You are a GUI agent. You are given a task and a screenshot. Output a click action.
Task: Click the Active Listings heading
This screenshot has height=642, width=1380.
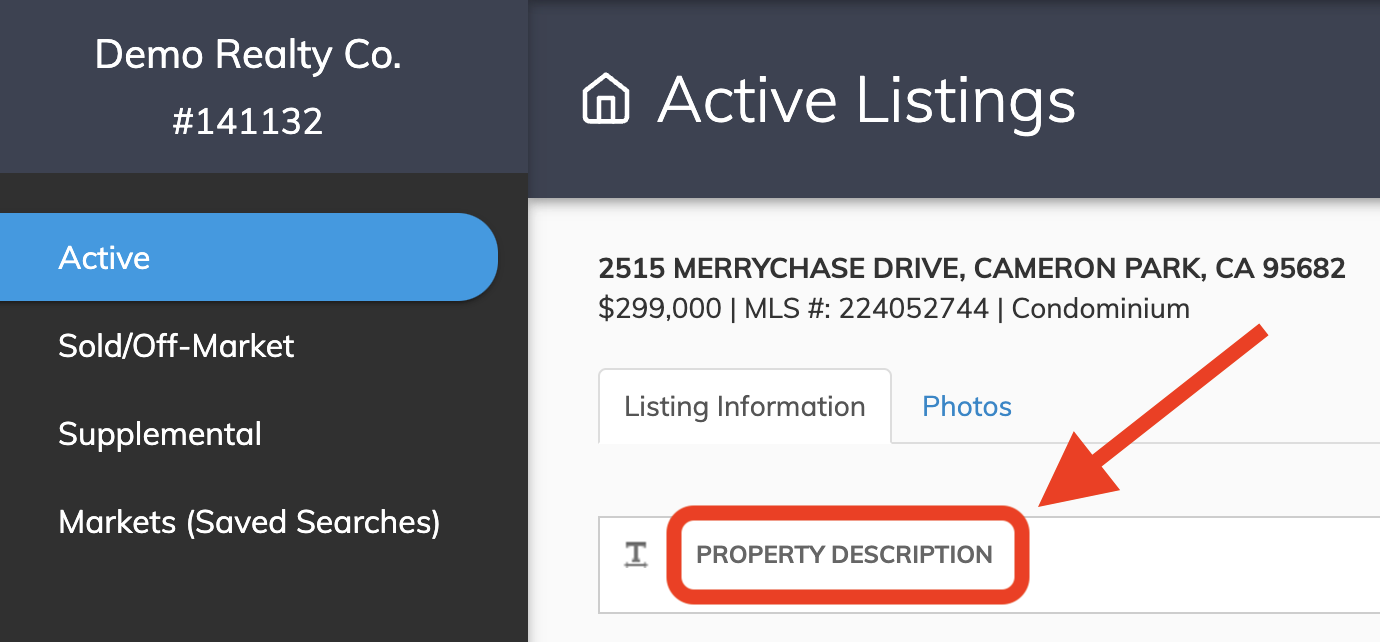[866, 100]
